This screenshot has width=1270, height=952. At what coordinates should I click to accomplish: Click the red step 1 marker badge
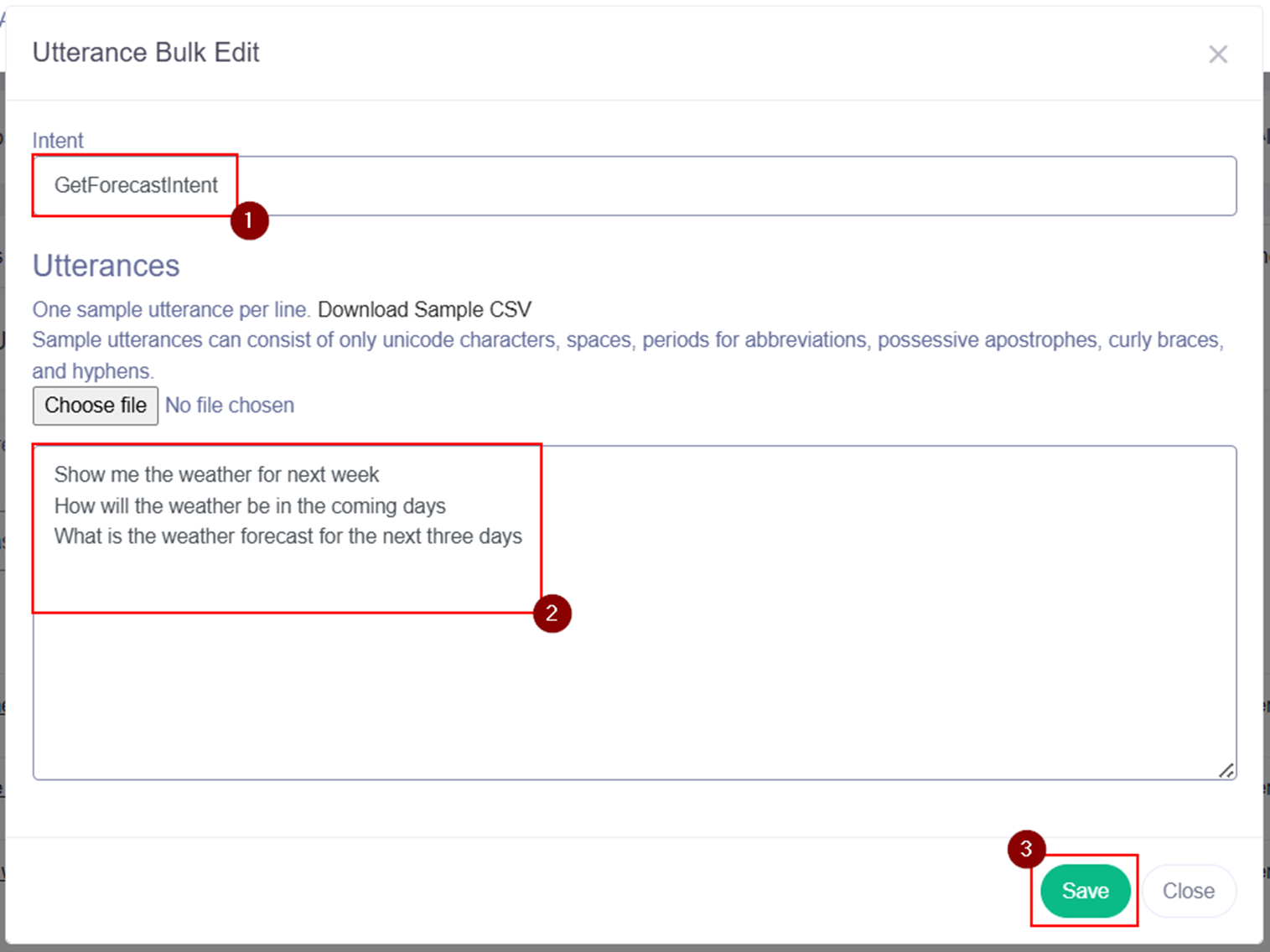pyautogui.click(x=249, y=221)
